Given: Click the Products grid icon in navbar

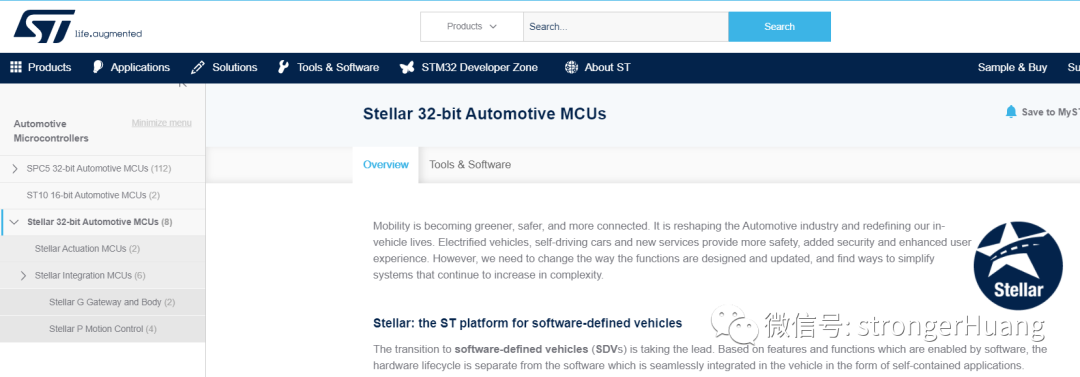Looking at the screenshot, I should click(16, 67).
